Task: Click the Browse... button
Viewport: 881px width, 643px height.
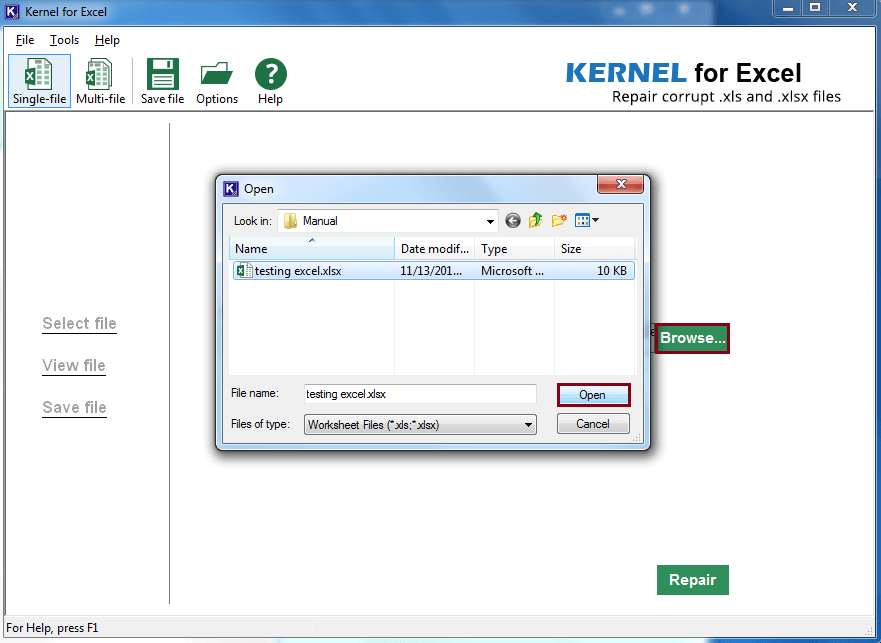Action: coord(692,338)
